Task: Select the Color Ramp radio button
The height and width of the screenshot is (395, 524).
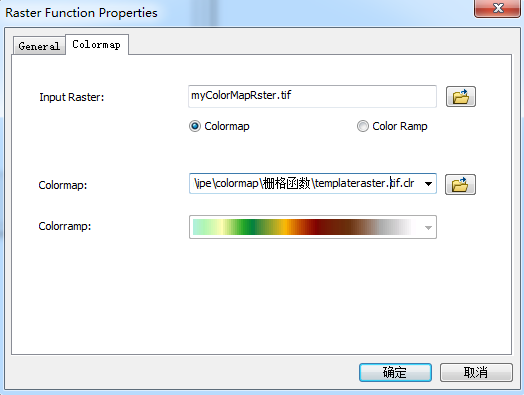Action: point(363,126)
